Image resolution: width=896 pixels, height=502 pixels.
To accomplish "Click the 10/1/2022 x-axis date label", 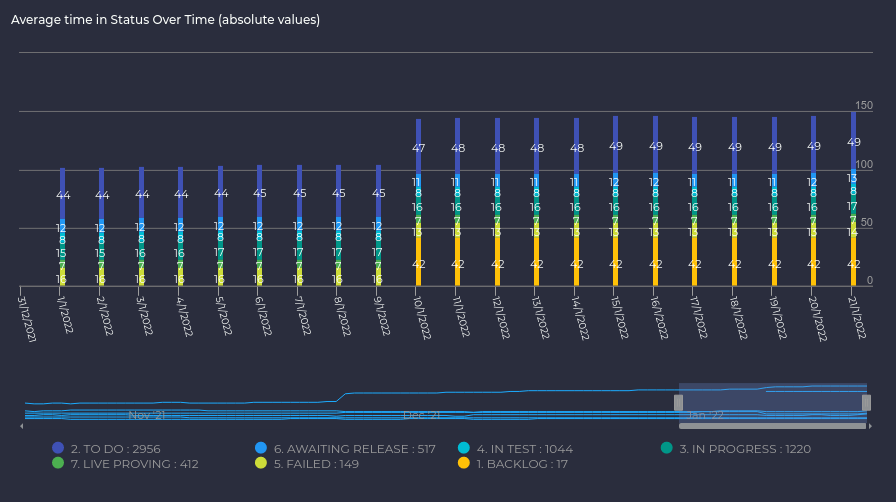I will (422, 318).
